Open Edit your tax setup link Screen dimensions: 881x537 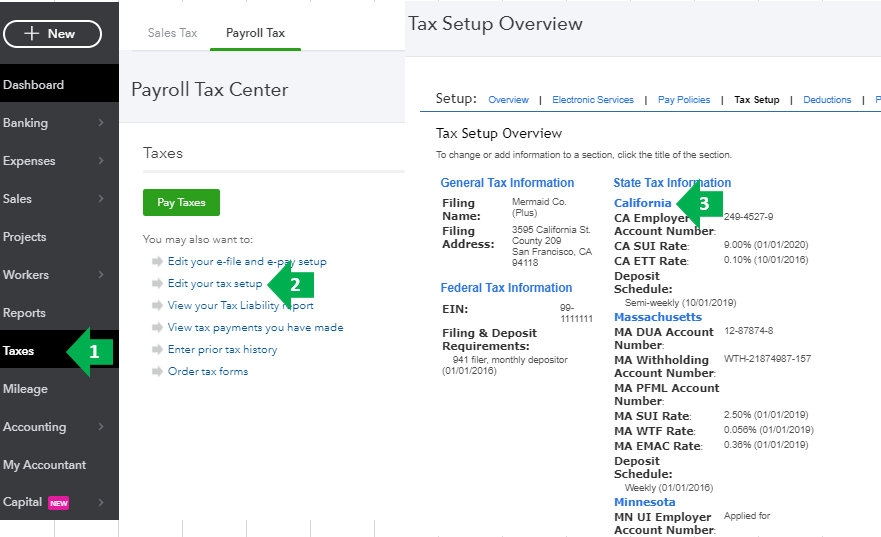(x=215, y=284)
